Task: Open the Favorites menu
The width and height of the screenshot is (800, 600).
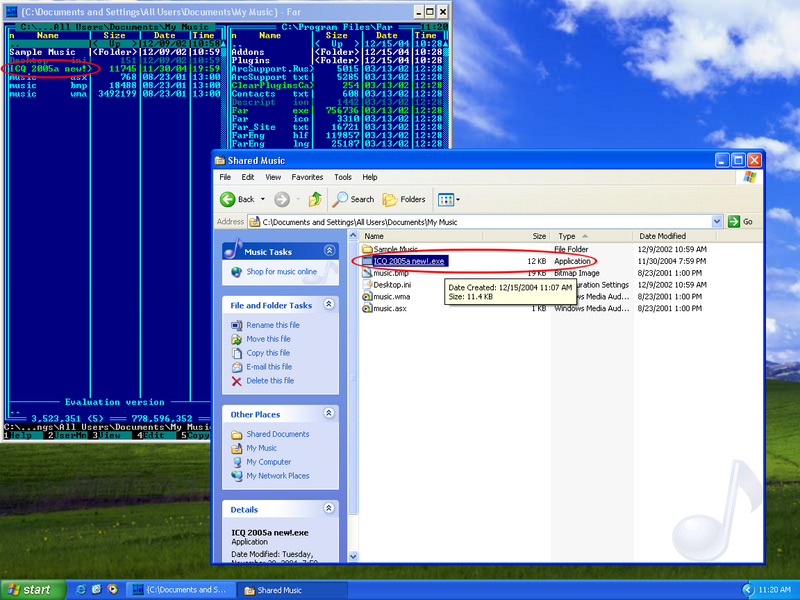Action: tap(307, 177)
